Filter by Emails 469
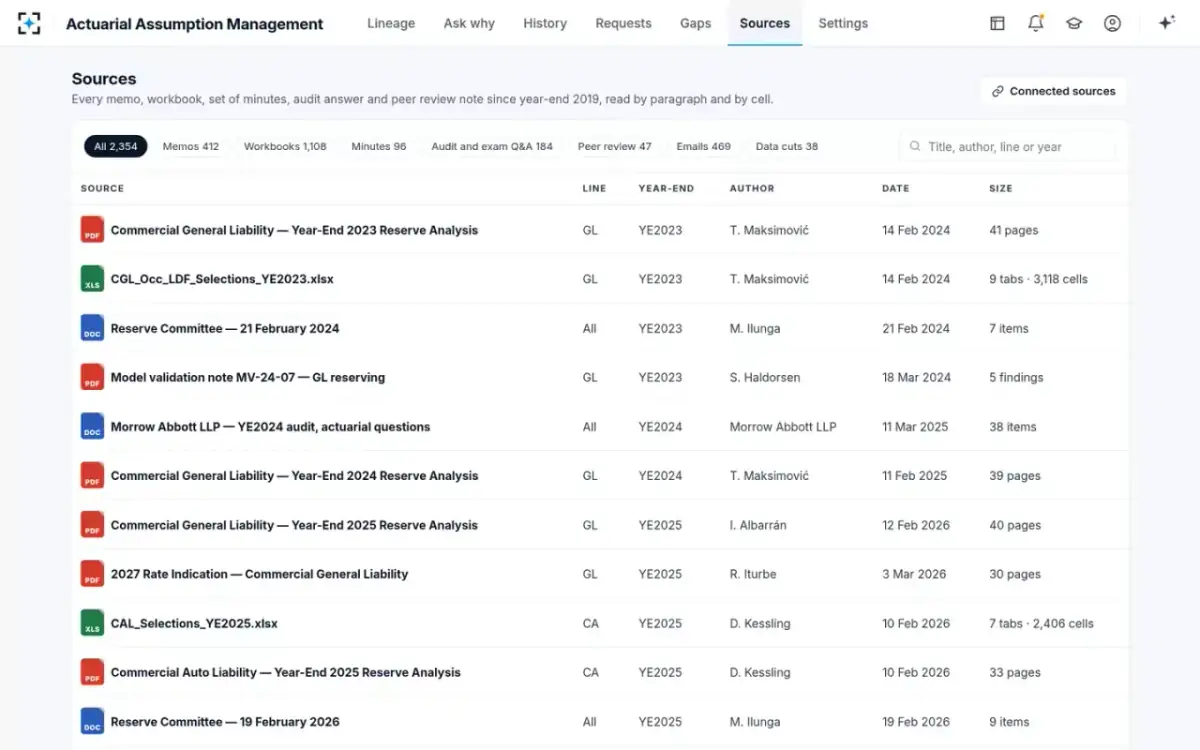The width and height of the screenshot is (1200, 750). click(x=704, y=146)
